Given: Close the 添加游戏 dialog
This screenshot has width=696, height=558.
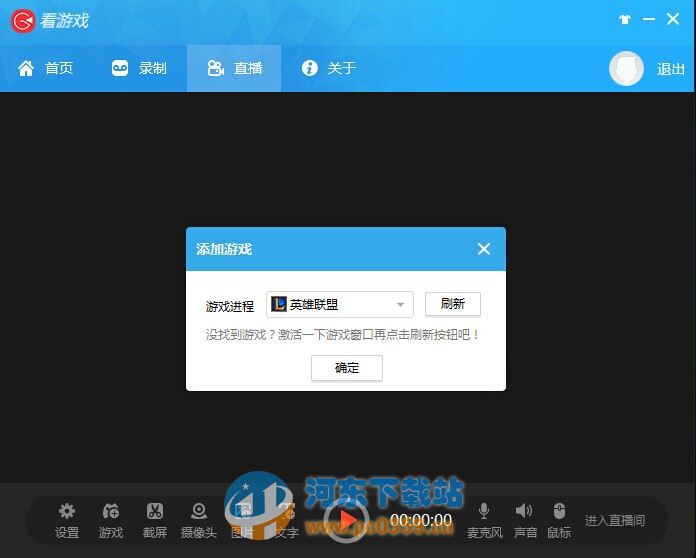Looking at the screenshot, I should [x=484, y=249].
